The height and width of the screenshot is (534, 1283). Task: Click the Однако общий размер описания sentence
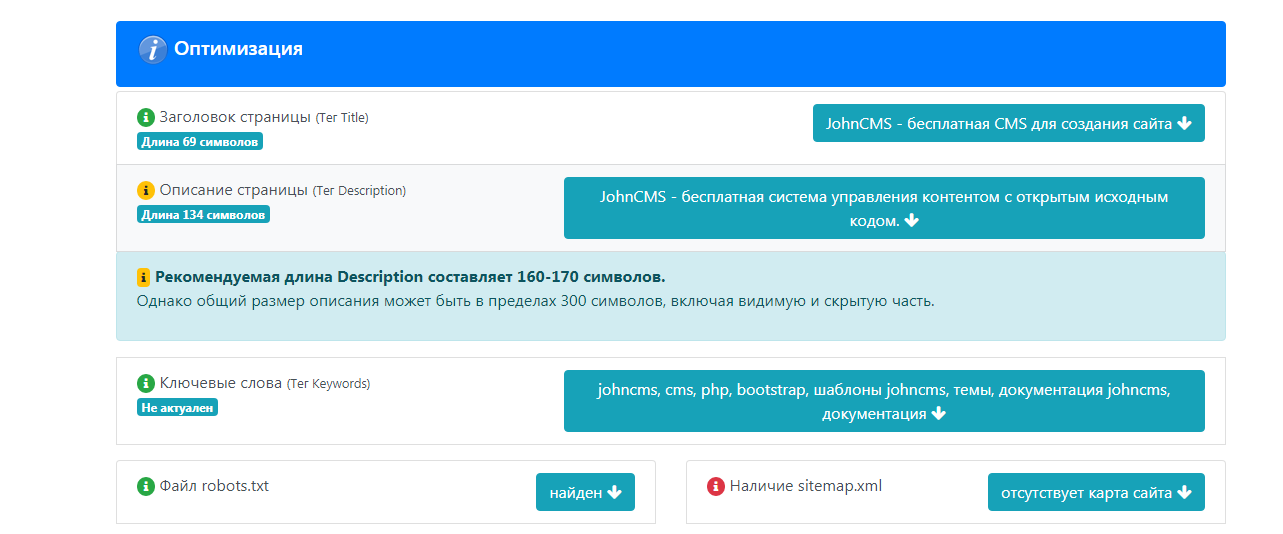pyautogui.click(x=535, y=300)
